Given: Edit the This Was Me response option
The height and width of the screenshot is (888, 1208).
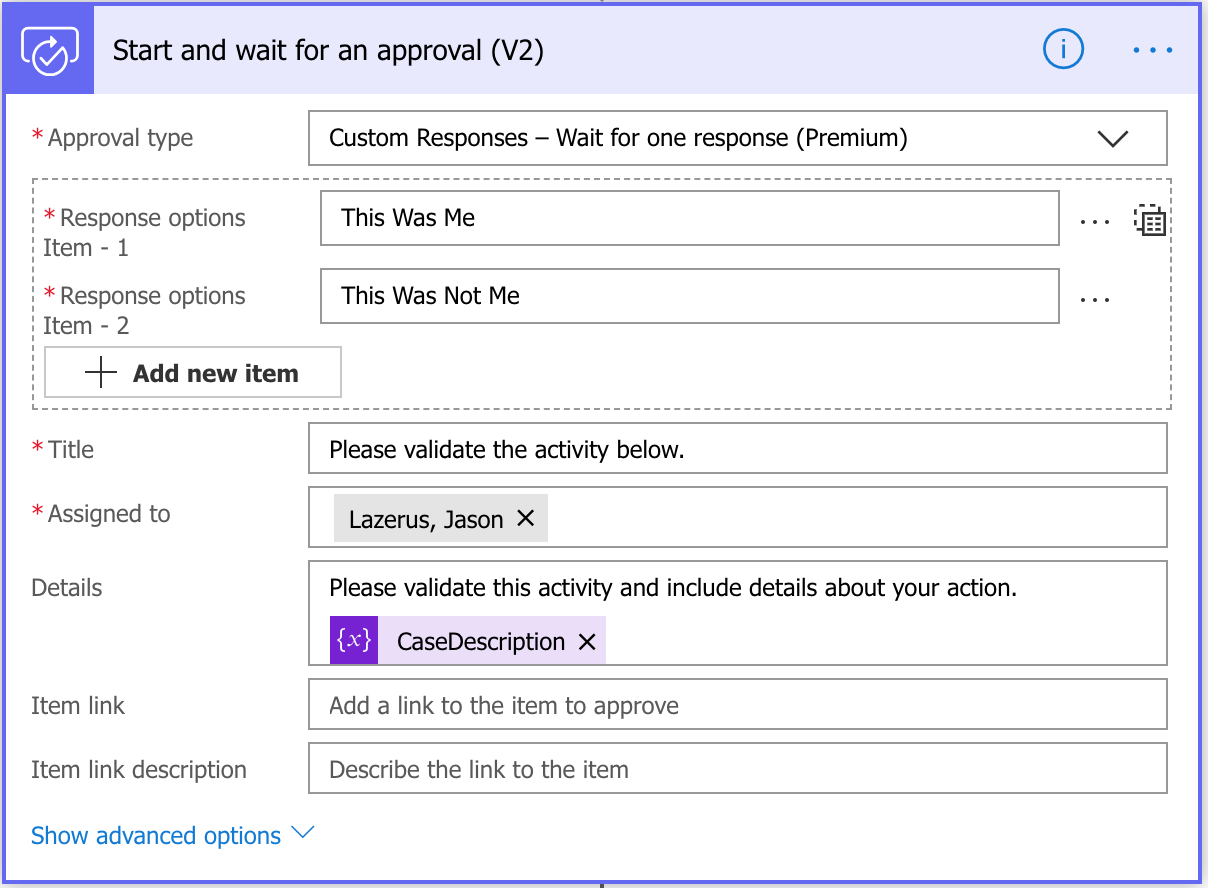Looking at the screenshot, I should 690,218.
